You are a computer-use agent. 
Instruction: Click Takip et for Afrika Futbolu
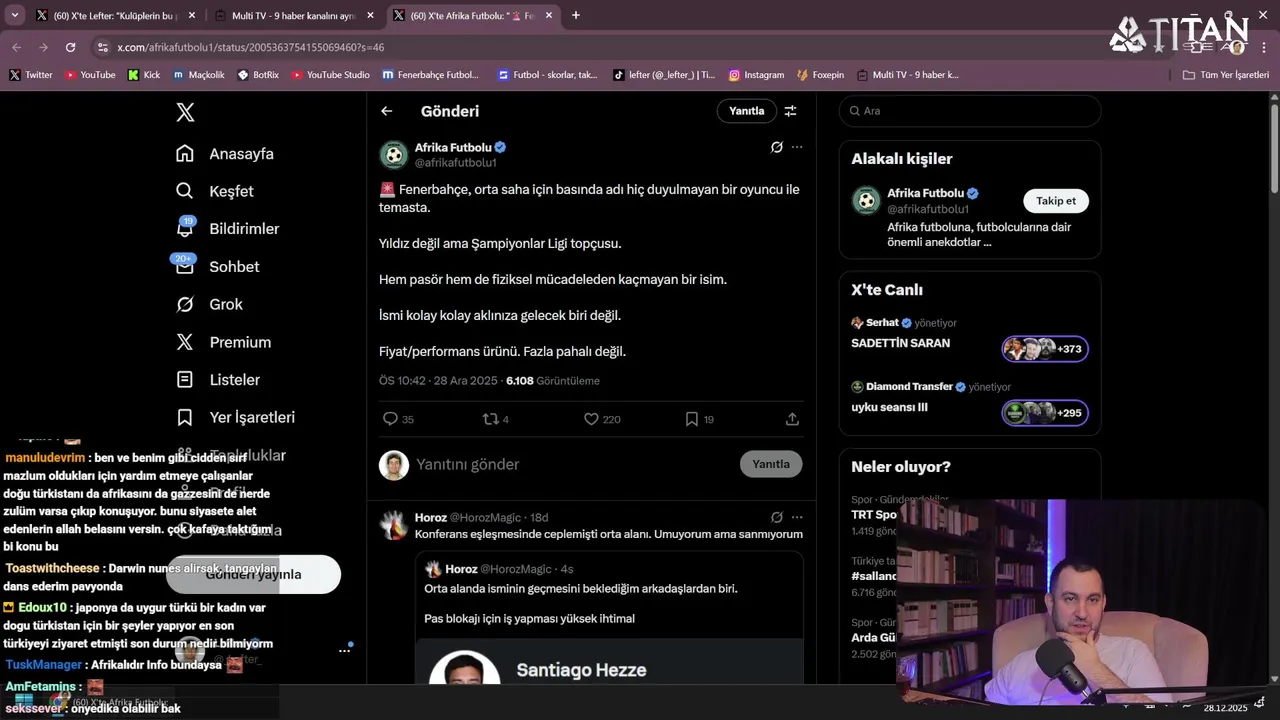click(x=1056, y=201)
